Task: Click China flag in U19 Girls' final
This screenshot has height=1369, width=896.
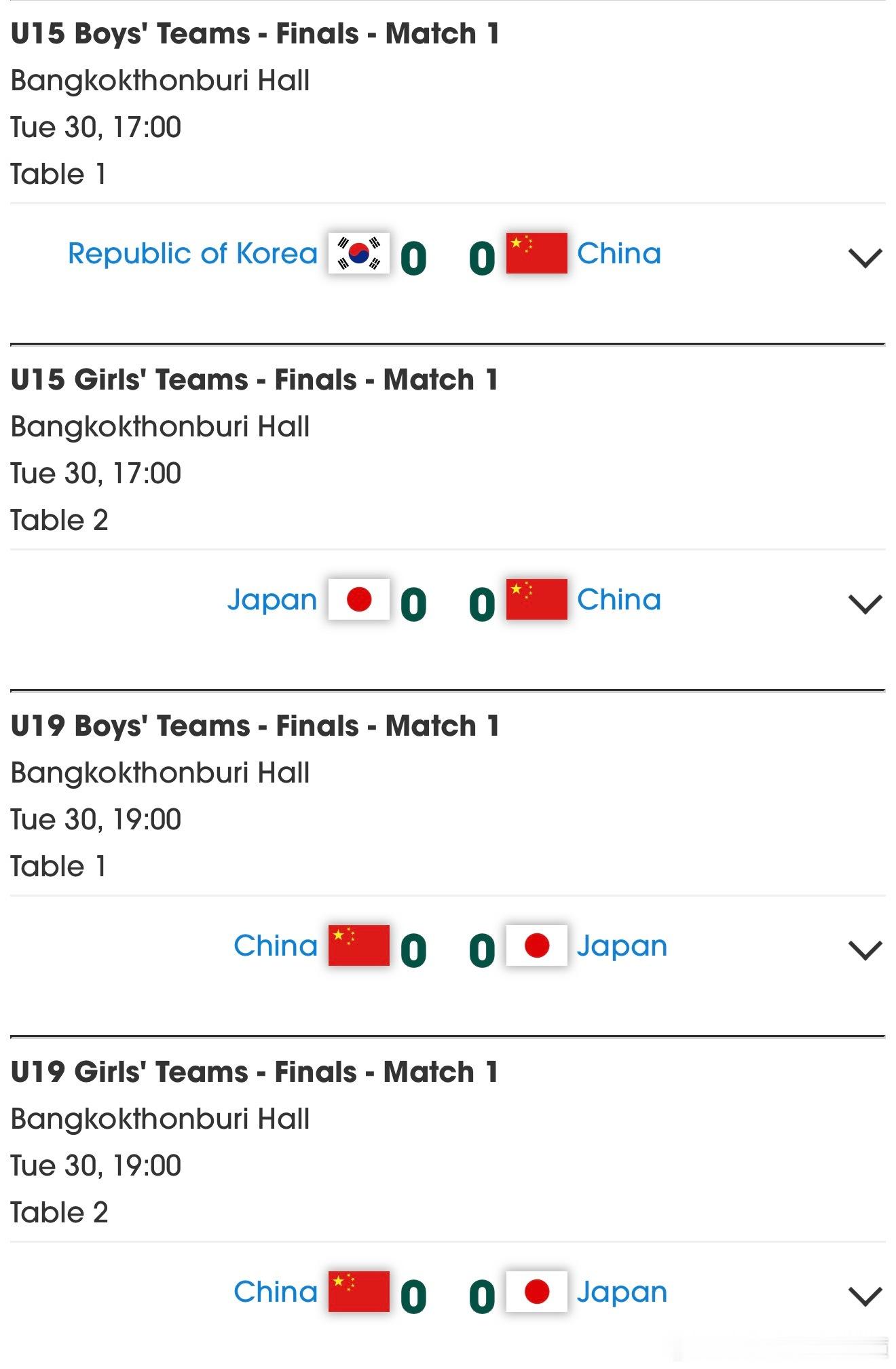Action: 358,1292
